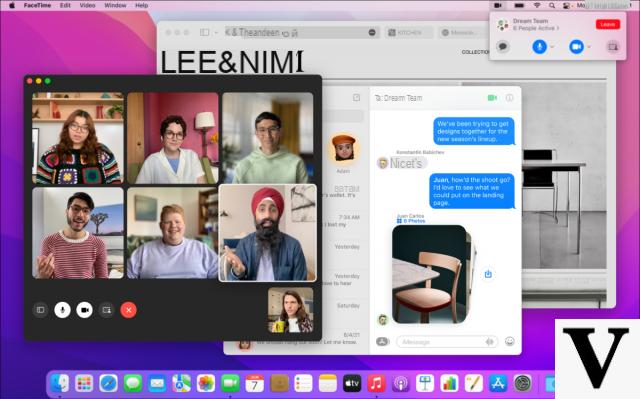The image size is (640, 399).
Task: Click the Leave button in Dream Team panel
Action: (608, 24)
